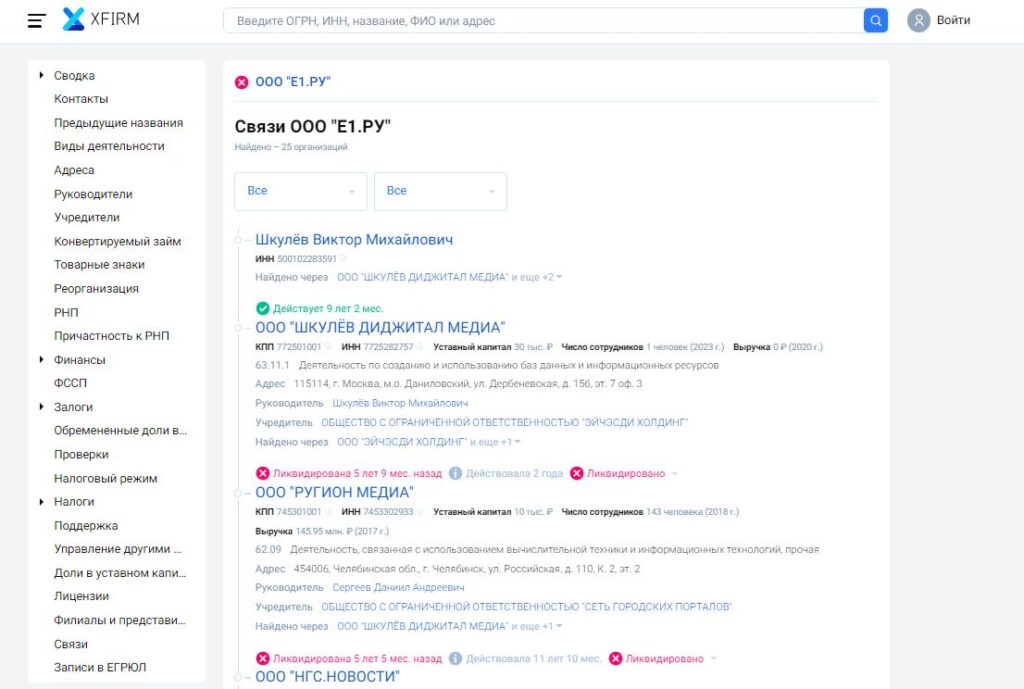Image resolution: width=1024 pixels, height=689 pixels.
Task: Open ООО "ШКУЛЁВ ДИДЖИТАЛ МЕДИА" company heading link
Action: tap(380, 327)
